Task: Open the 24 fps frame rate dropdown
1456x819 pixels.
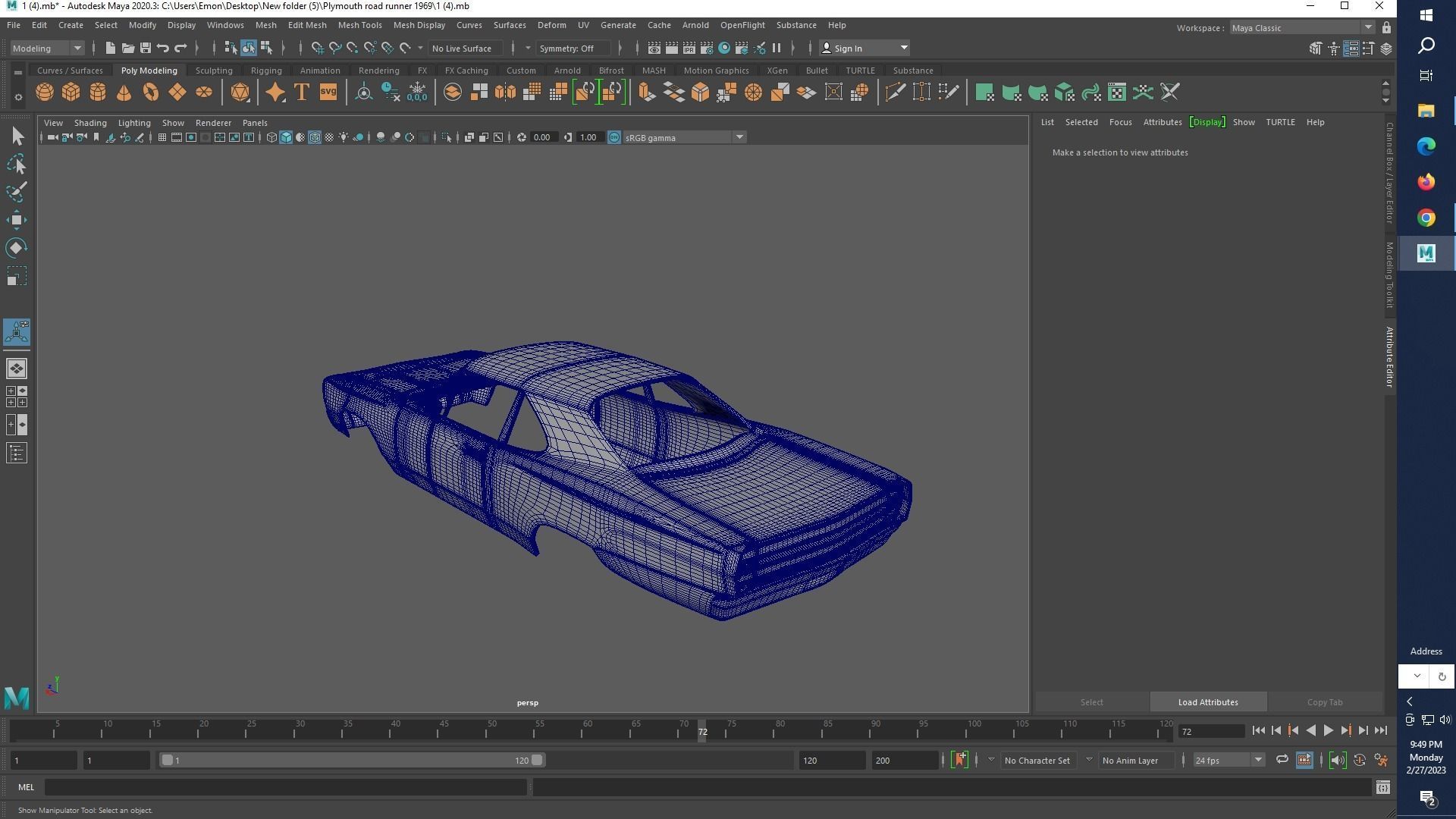Action: pos(1228,760)
